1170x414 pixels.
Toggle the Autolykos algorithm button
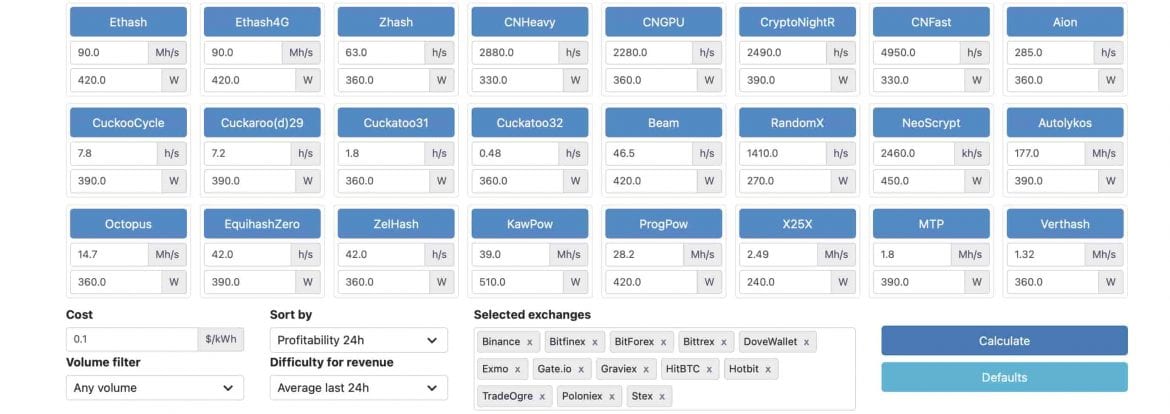[x=1065, y=123]
